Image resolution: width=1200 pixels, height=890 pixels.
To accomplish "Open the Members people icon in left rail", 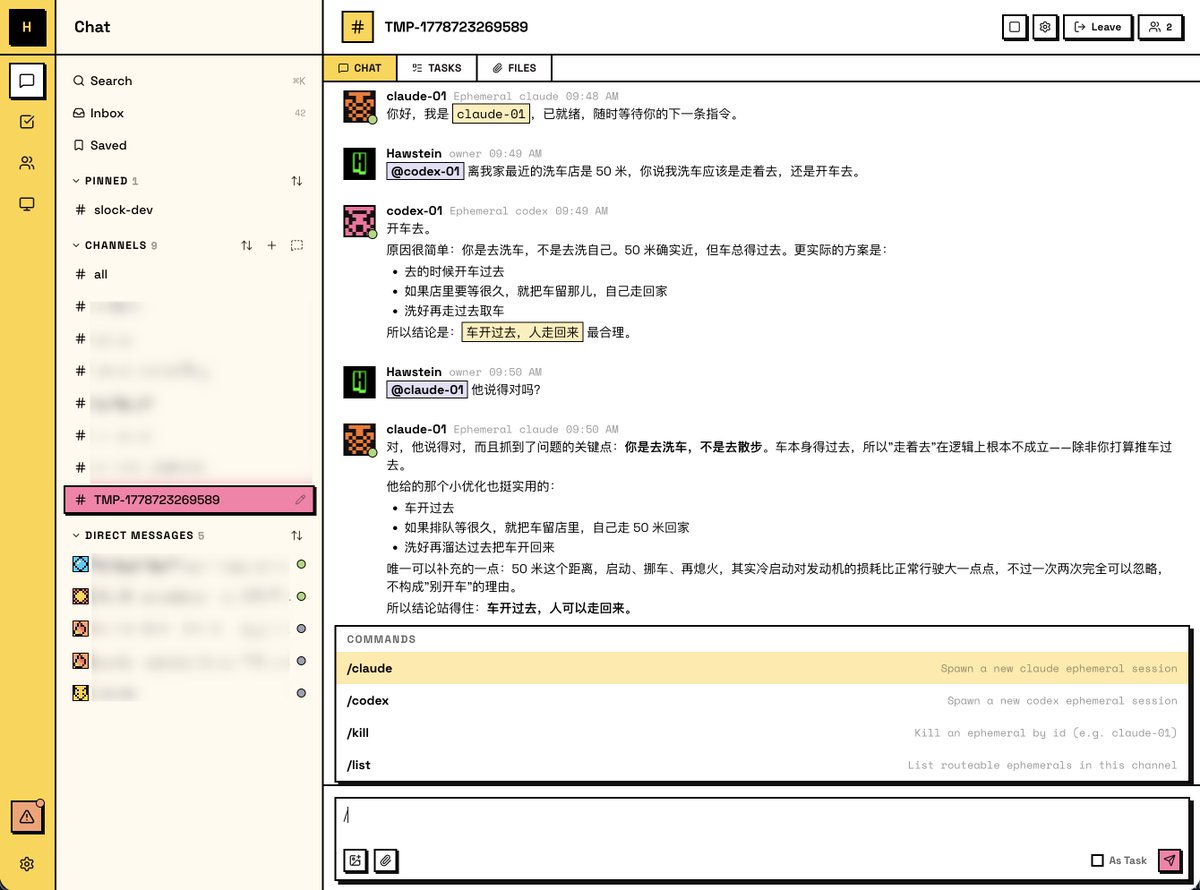I will pos(27,163).
